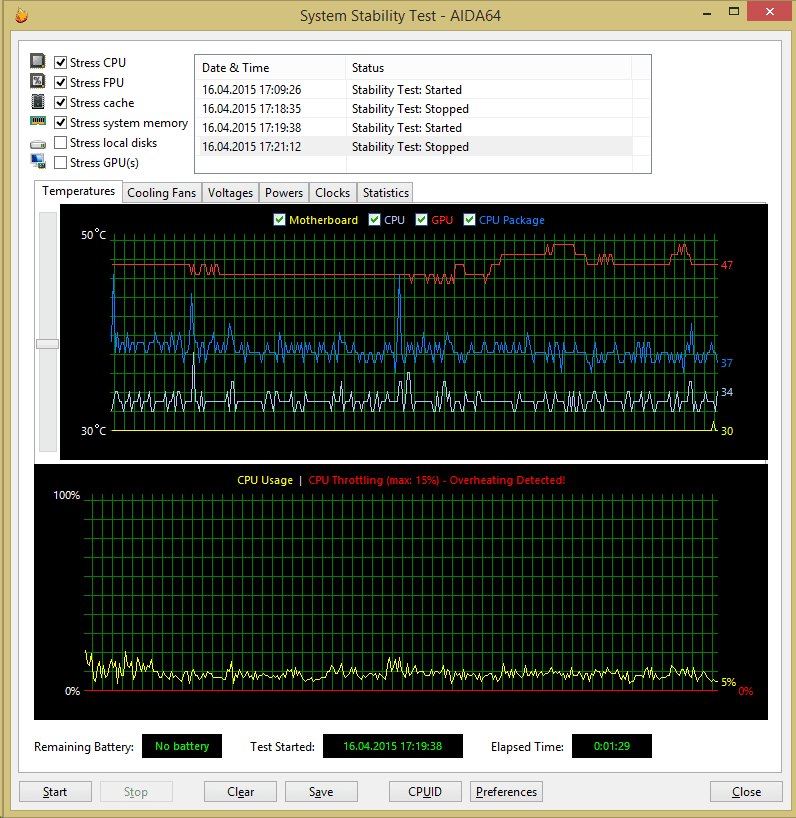Uncheck the Stress CPU checkbox
Image resolution: width=796 pixels, height=818 pixels.
pyautogui.click(x=61, y=63)
